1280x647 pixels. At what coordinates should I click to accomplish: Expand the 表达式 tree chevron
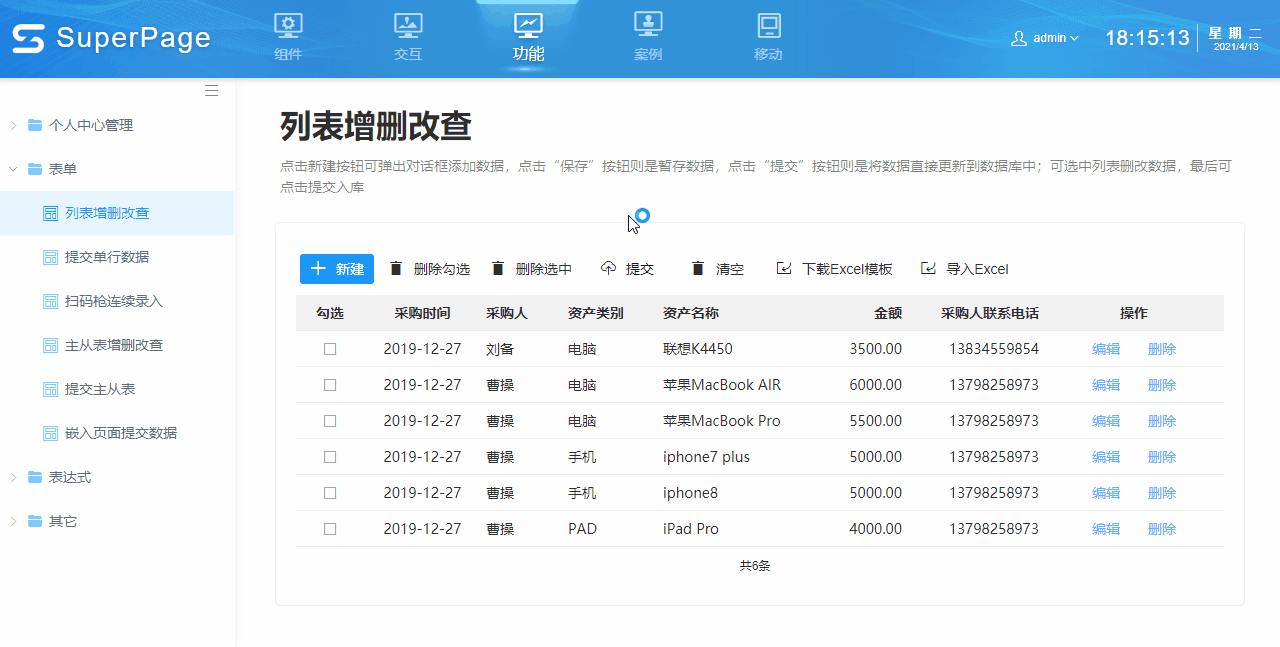click(13, 477)
